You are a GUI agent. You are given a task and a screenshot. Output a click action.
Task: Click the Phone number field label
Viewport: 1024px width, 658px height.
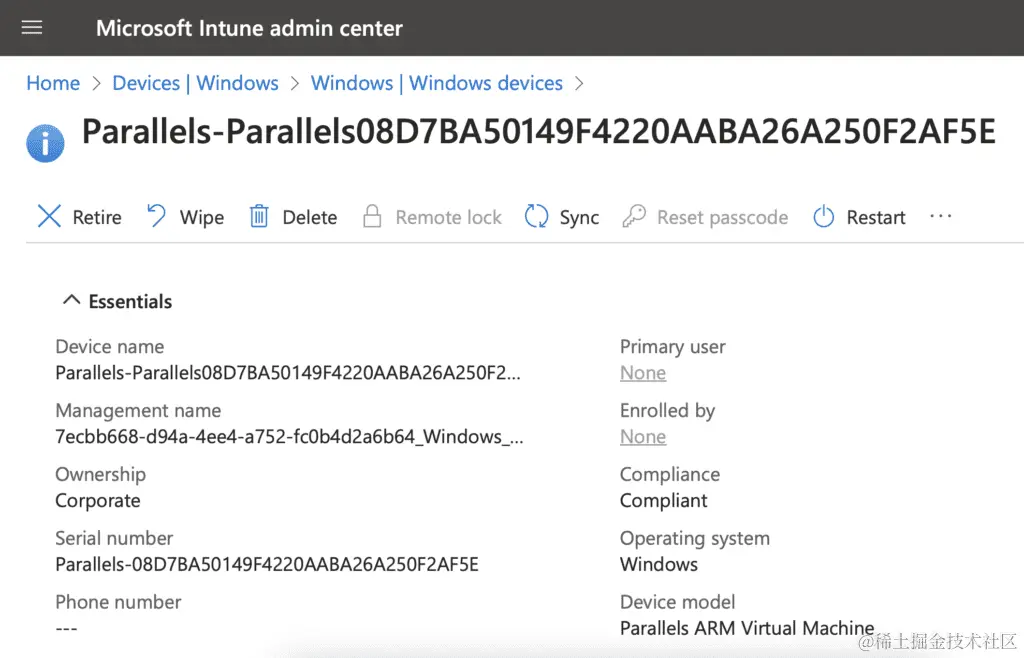[118, 602]
